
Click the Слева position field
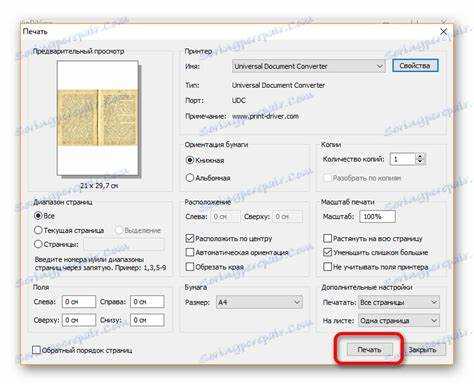(x=225, y=217)
